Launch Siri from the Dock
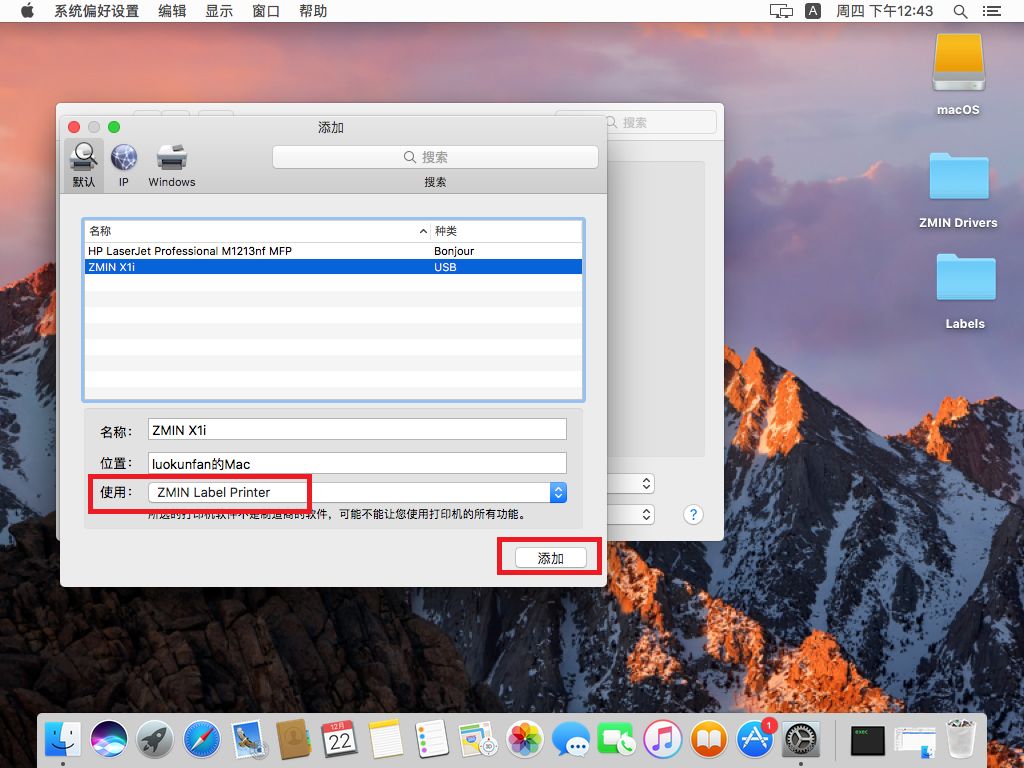The height and width of the screenshot is (768, 1024). pyautogui.click(x=109, y=740)
